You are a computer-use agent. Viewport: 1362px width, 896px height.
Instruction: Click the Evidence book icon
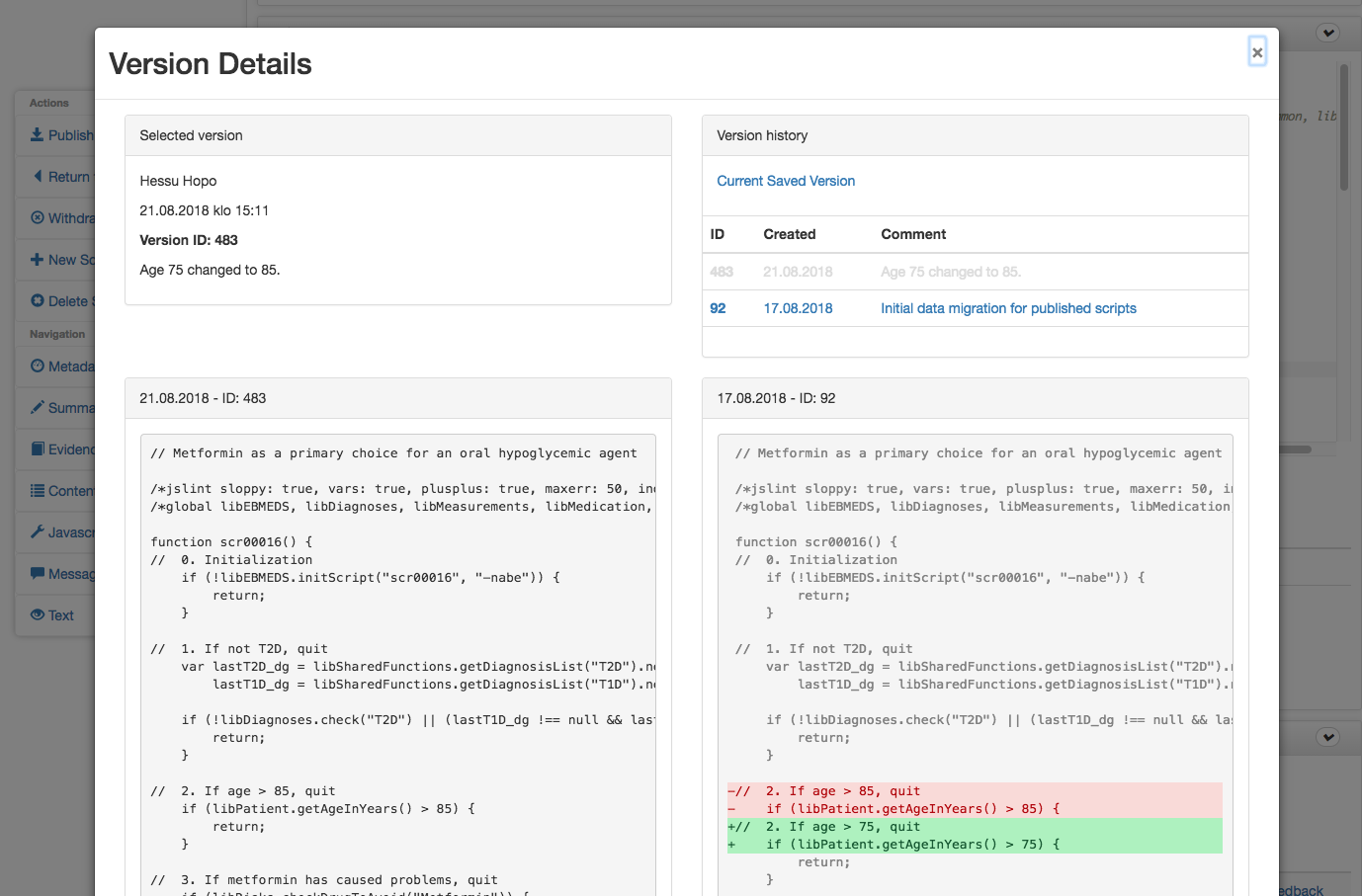pos(38,448)
